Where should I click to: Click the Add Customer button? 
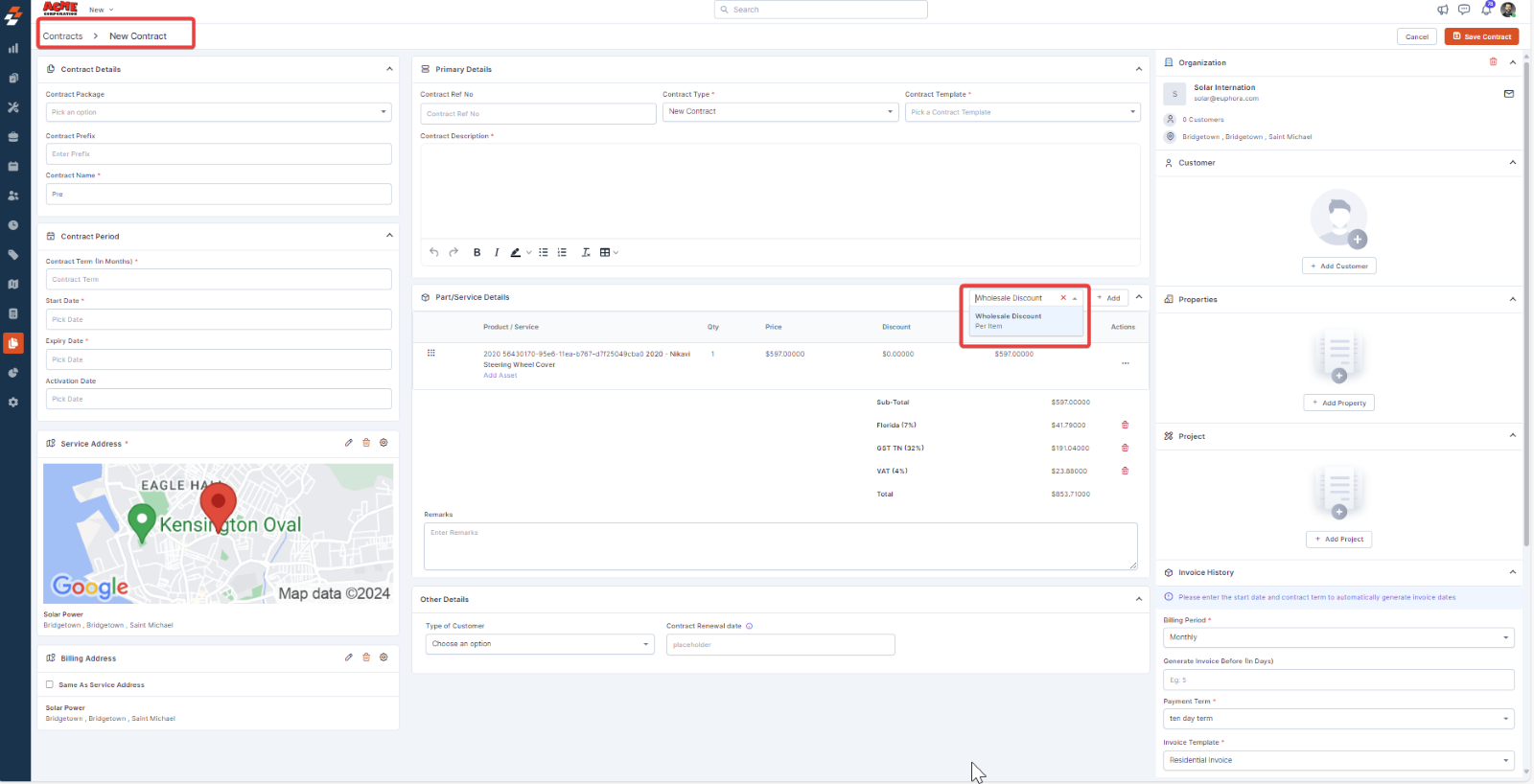click(1338, 266)
